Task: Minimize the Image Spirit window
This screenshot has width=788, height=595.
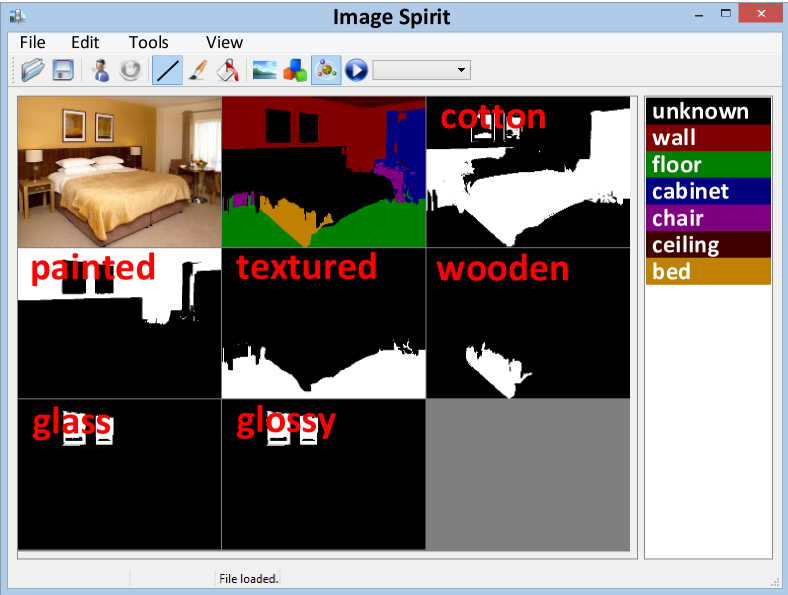Action: coord(699,15)
